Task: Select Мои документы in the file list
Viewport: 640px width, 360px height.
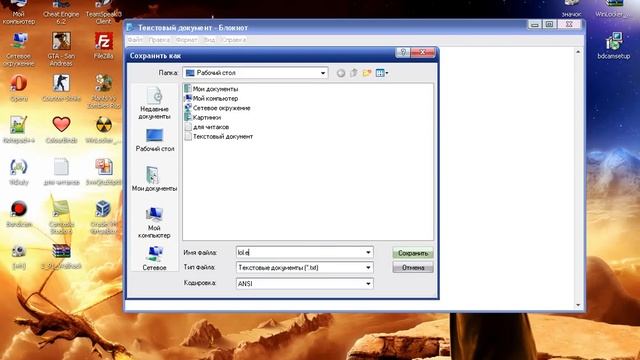Action: coord(211,89)
